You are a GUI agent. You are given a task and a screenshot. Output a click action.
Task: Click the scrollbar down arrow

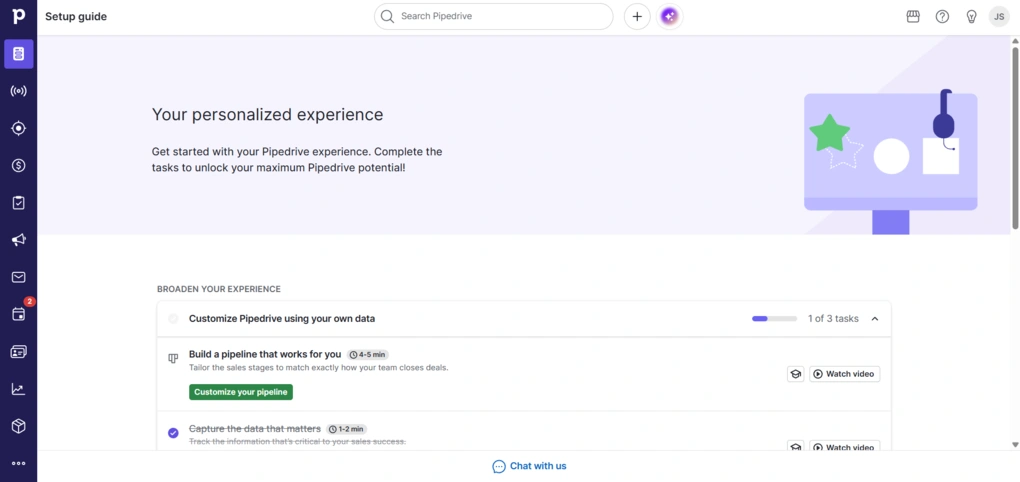(1015, 445)
